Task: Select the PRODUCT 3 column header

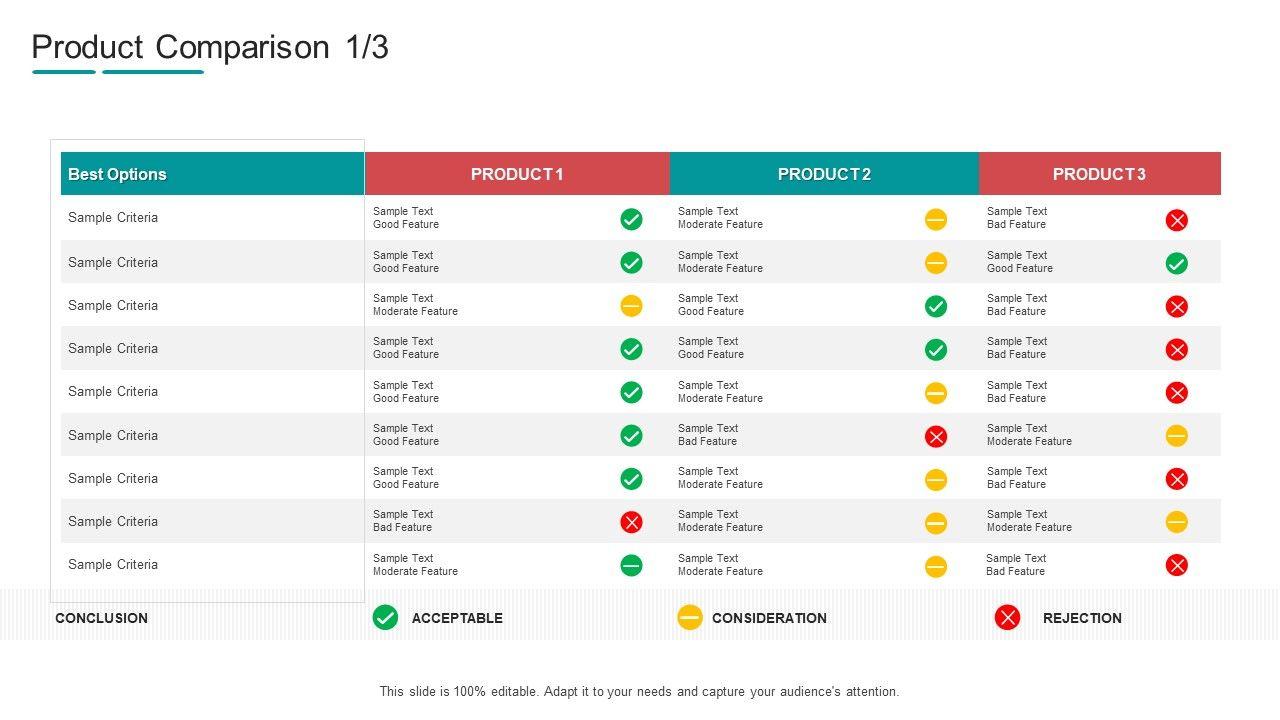Action: pos(1099,174)
